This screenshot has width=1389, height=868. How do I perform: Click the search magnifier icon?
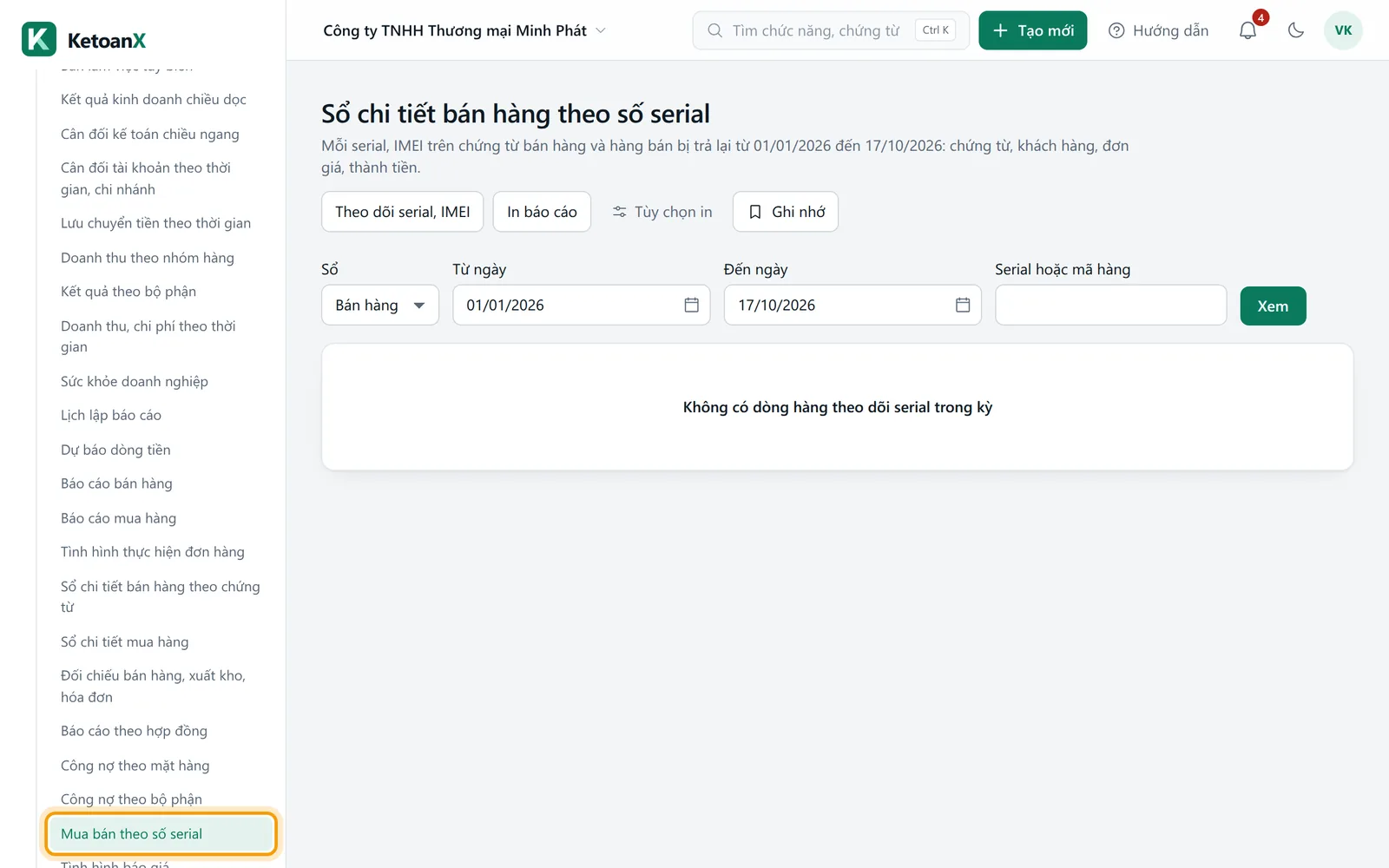click(x=714, y=30)
